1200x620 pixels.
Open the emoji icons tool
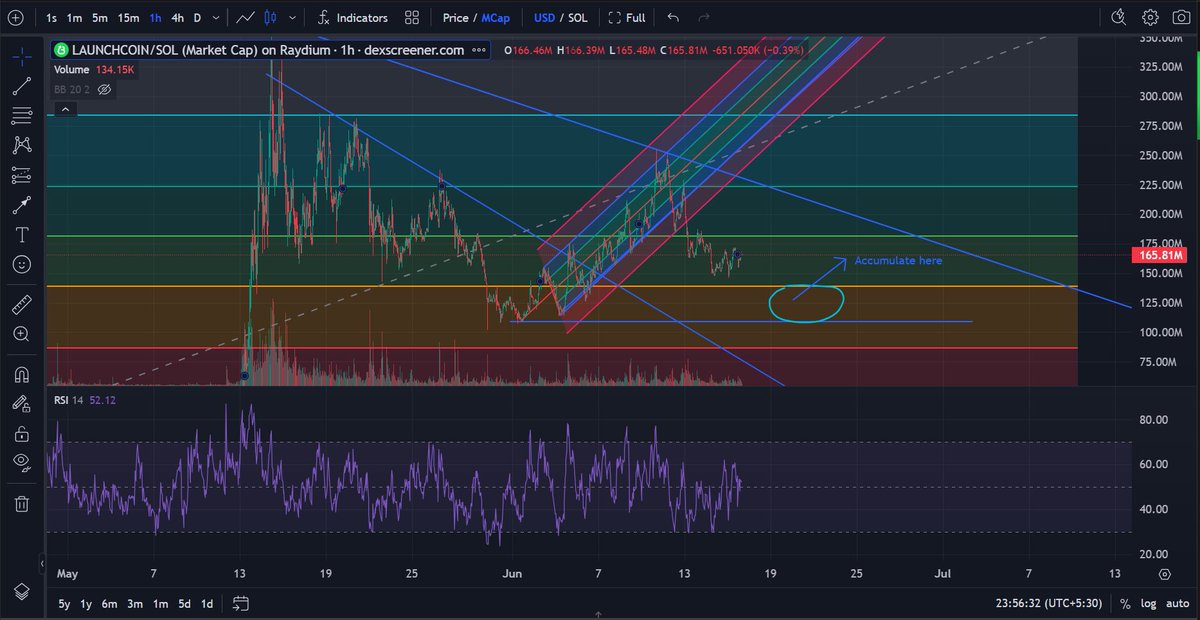tap(21, 265)
